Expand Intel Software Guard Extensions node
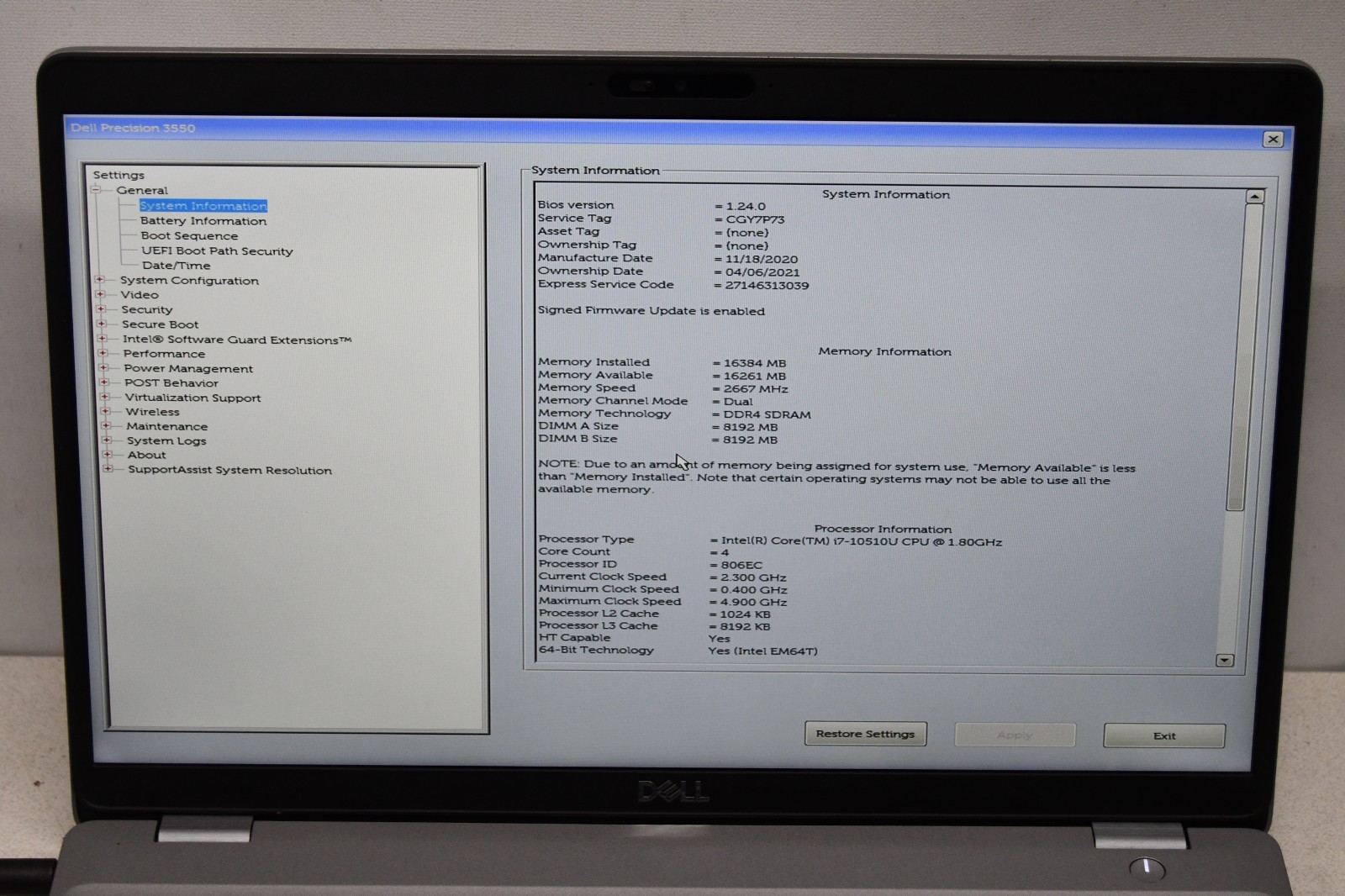This screenshot has width=1345, height=896. (x=103, y=339)
